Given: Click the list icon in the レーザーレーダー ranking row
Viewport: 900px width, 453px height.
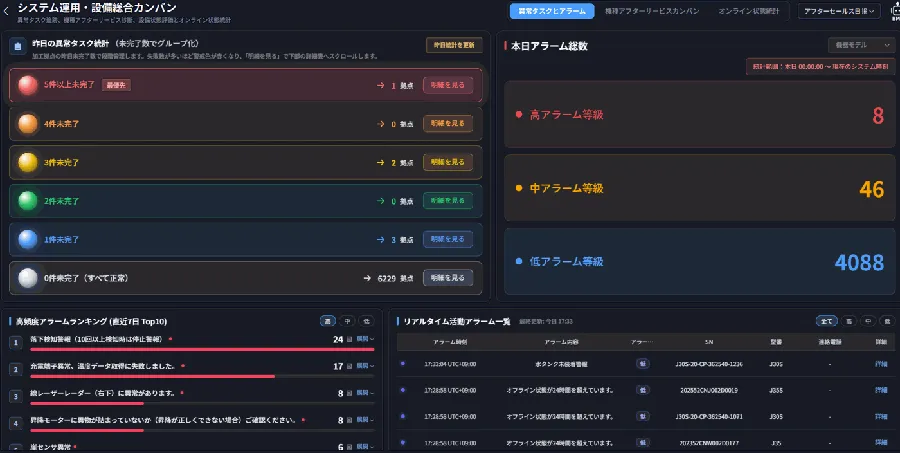Looking at the screenshot, I should tap(350, 393).
